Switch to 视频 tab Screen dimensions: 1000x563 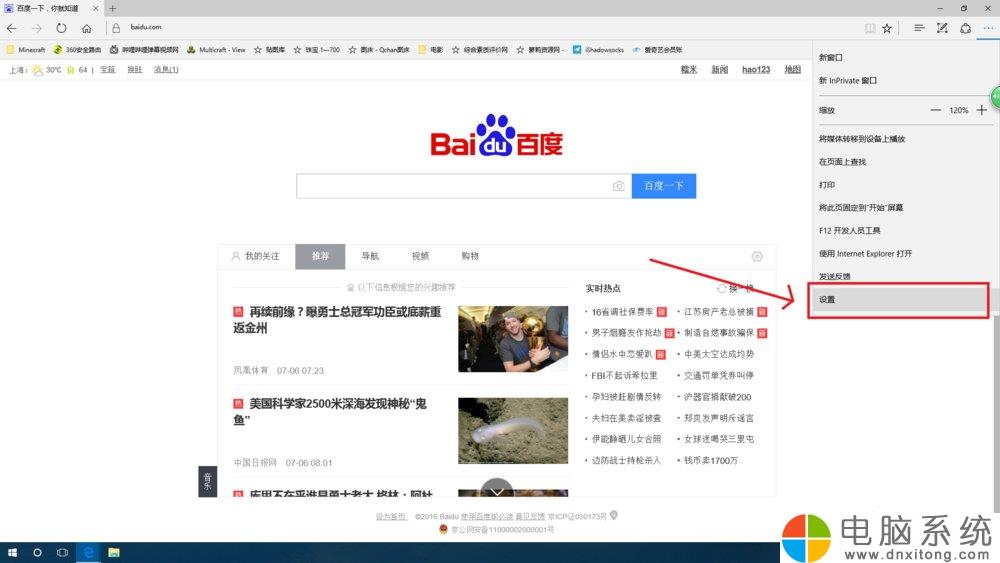pyautogui.click(x=420, y=256)
